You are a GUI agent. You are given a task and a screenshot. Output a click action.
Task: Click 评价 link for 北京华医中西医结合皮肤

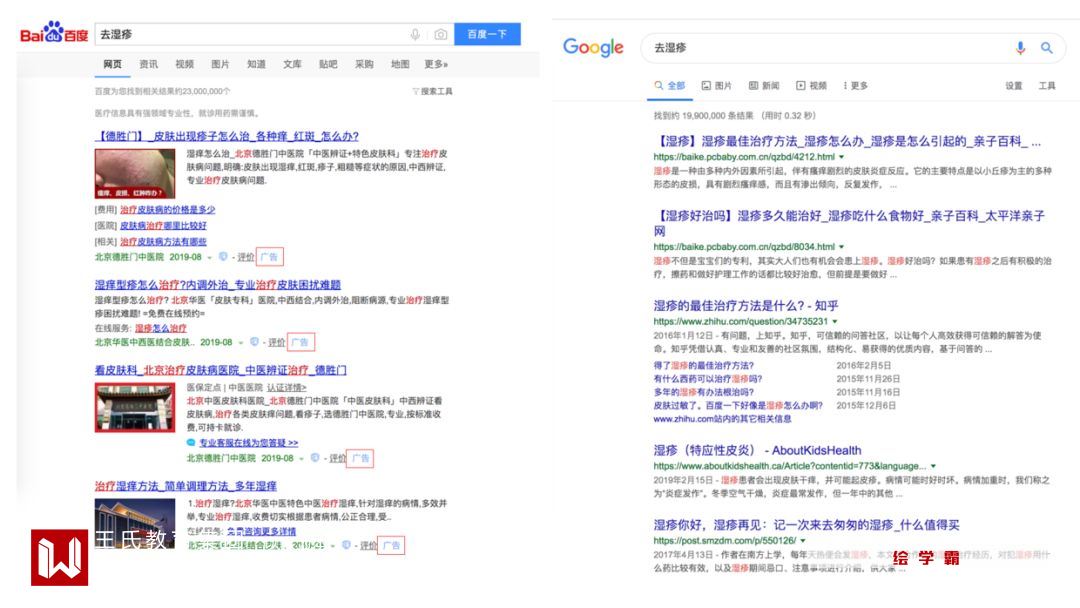point(276,342)
